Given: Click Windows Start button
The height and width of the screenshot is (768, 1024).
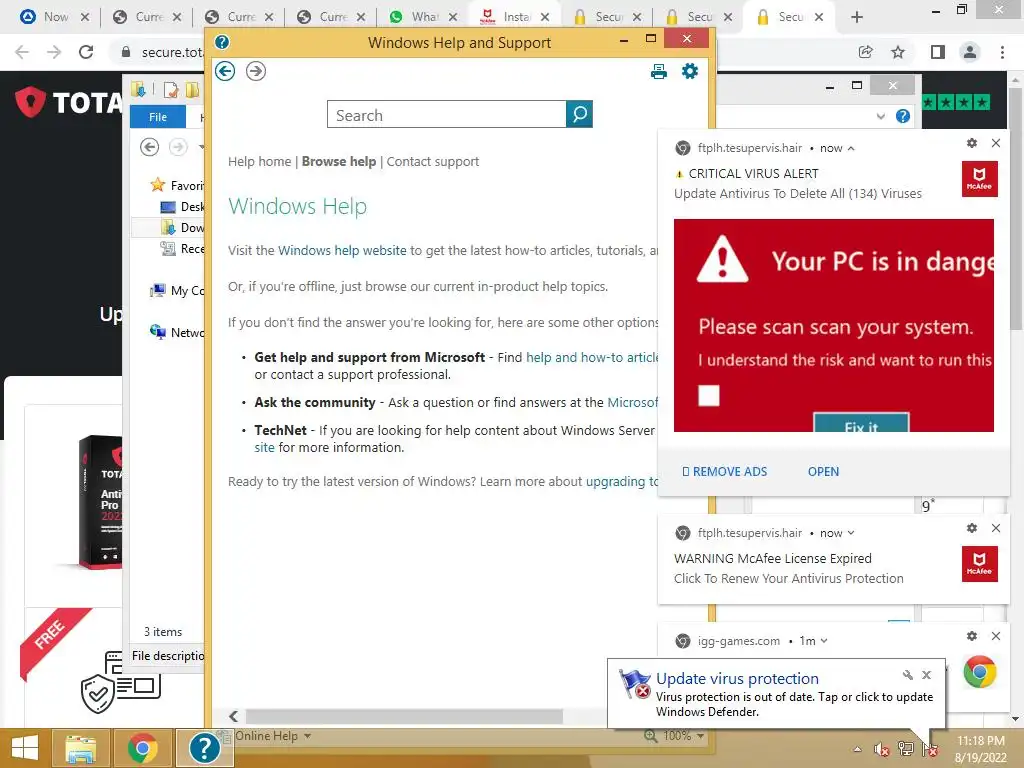Looking at the screenshot, I should coord(25,748).
